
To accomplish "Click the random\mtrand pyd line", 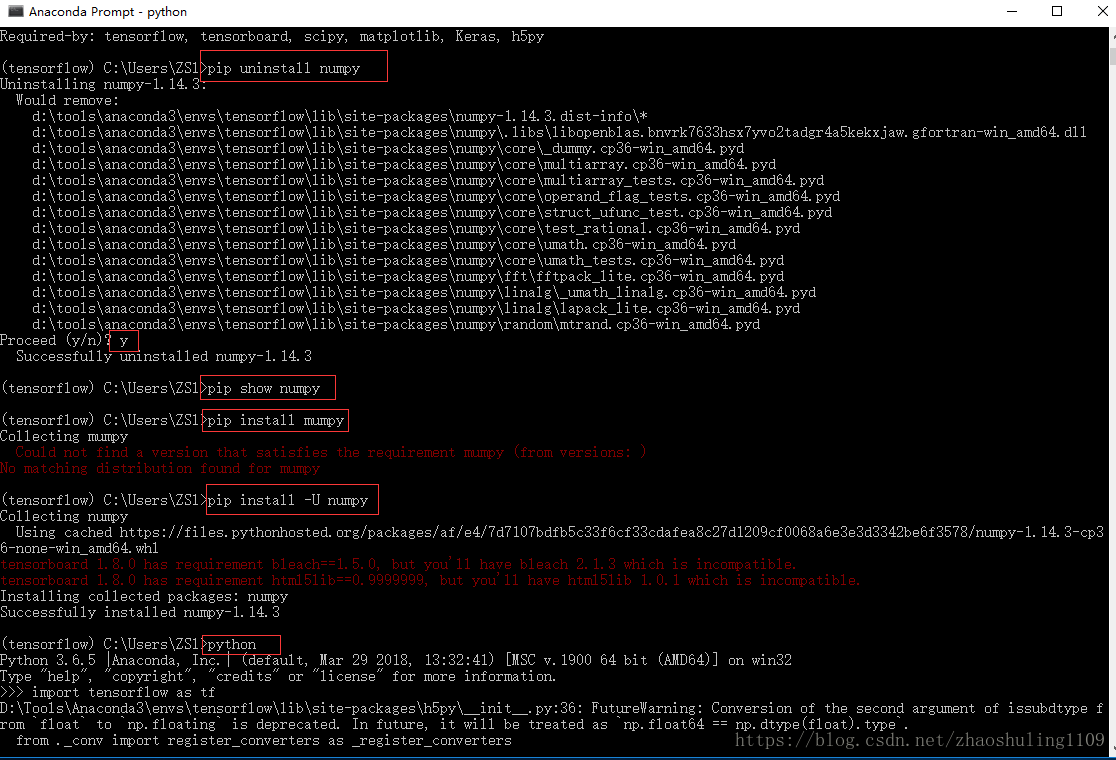I will point(396,324).
